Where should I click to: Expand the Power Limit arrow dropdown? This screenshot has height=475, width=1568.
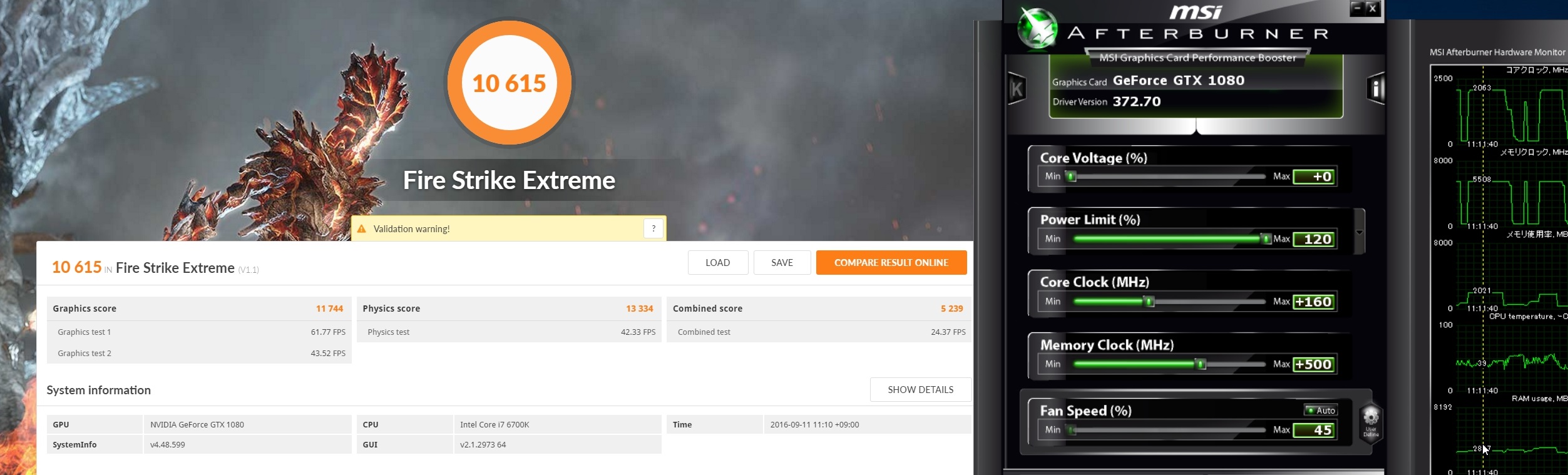point(1359,232)
